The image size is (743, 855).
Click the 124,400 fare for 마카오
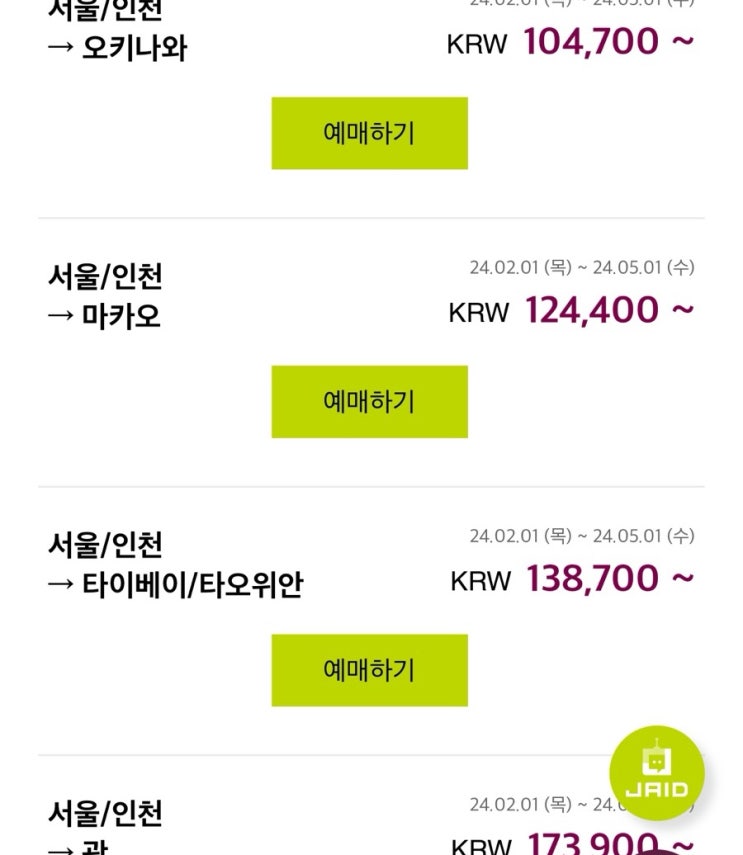[x=592, y=311]
